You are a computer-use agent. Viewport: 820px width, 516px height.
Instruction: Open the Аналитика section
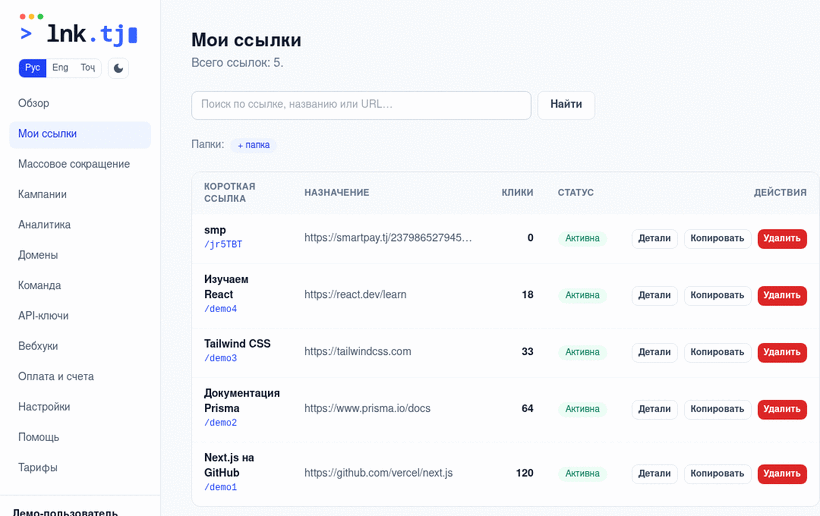(80, 225)
